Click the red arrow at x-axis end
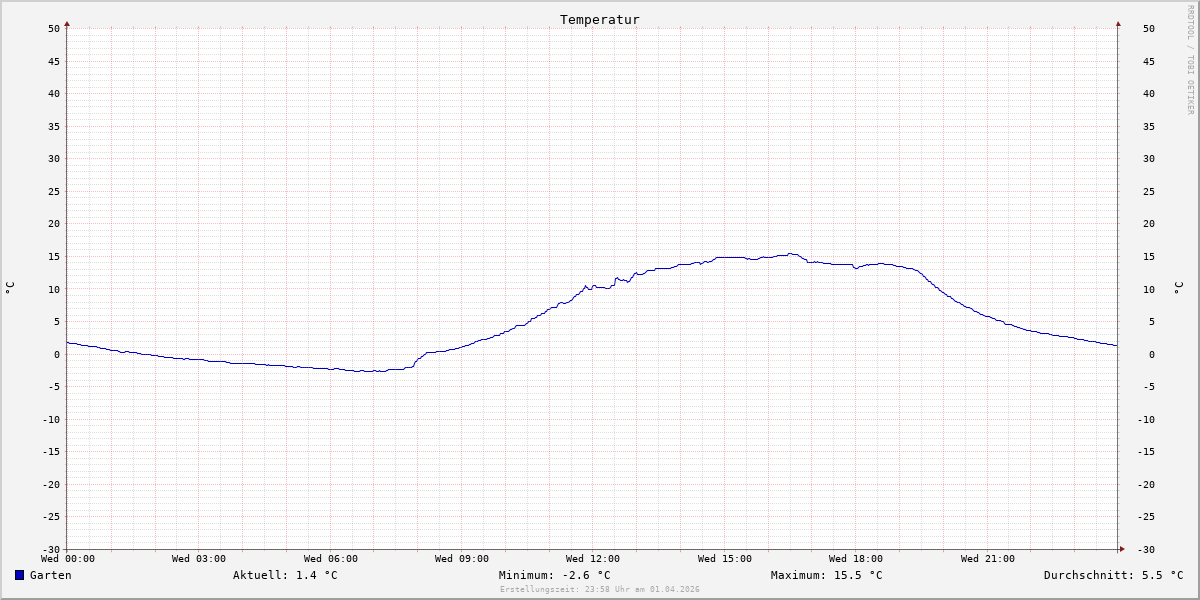This screenshot has width=1200, height=600. point(1122,549)
